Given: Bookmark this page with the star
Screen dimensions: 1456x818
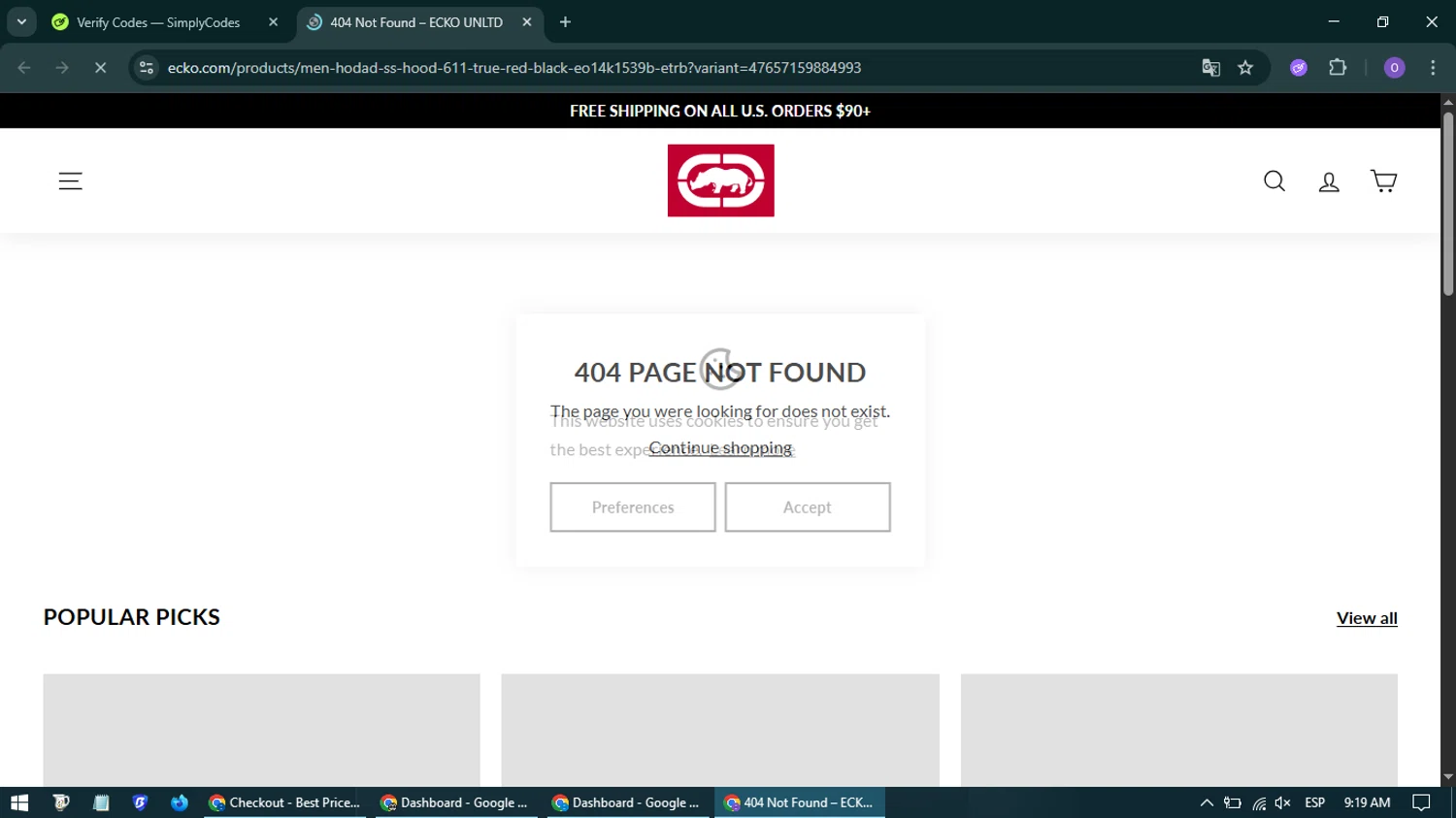Looking at the screenshot, I should point(1245,68).
